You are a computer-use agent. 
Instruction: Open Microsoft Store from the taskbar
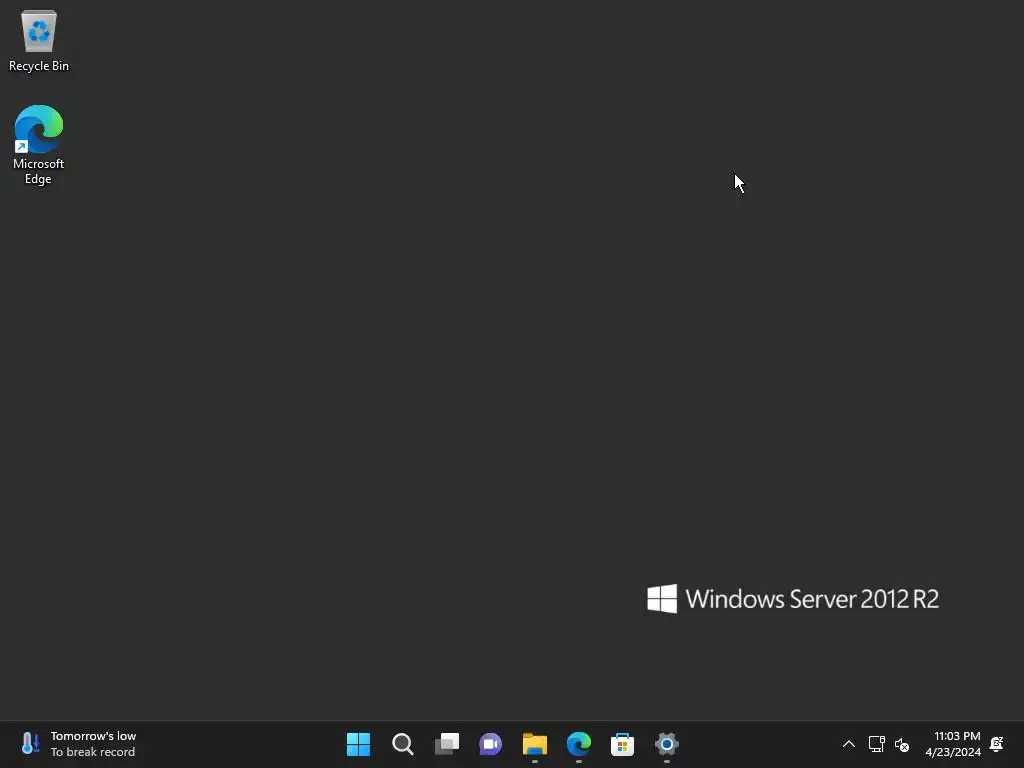coord(622,744)
